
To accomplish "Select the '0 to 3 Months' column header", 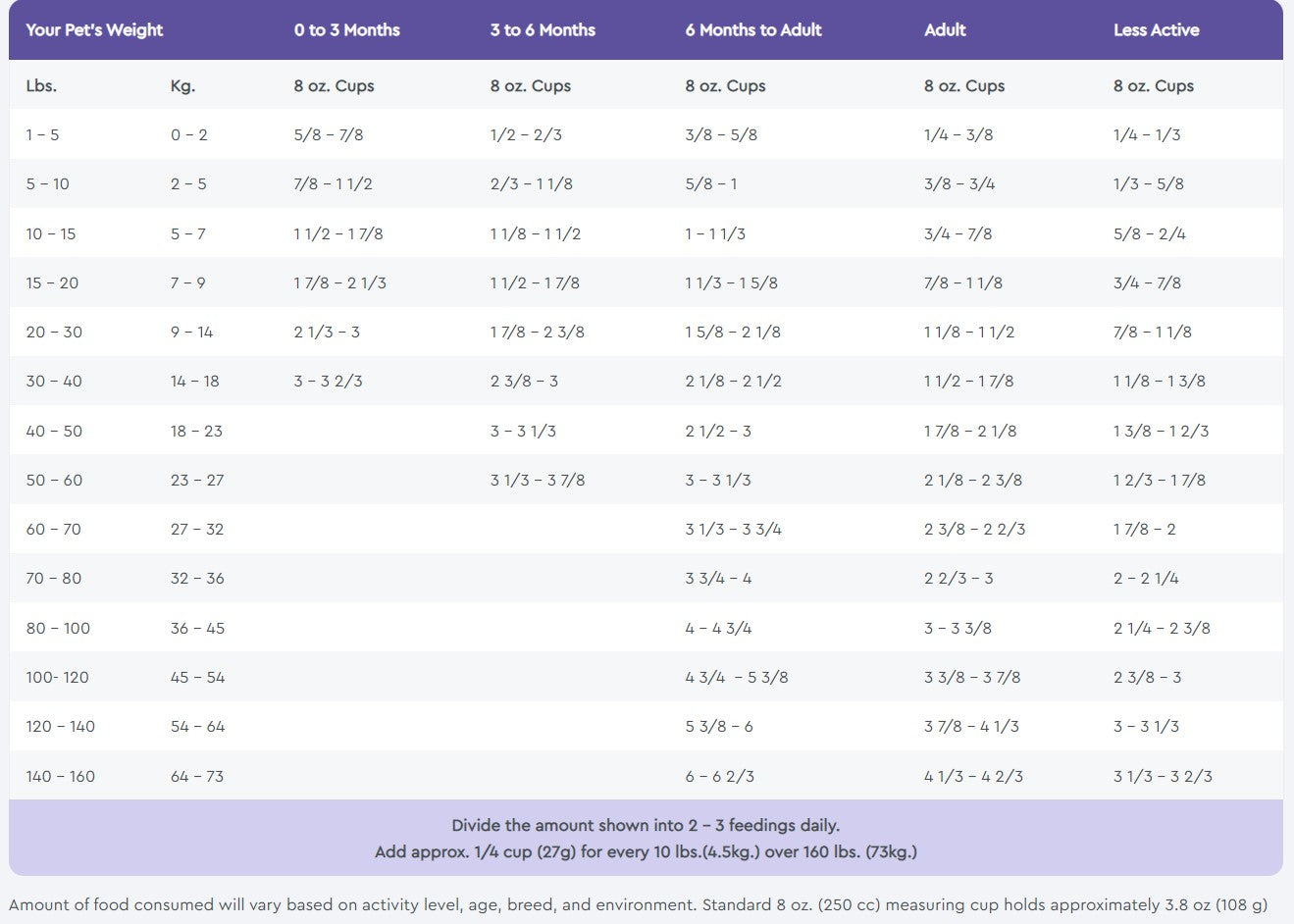I will (x=347, y=30).
